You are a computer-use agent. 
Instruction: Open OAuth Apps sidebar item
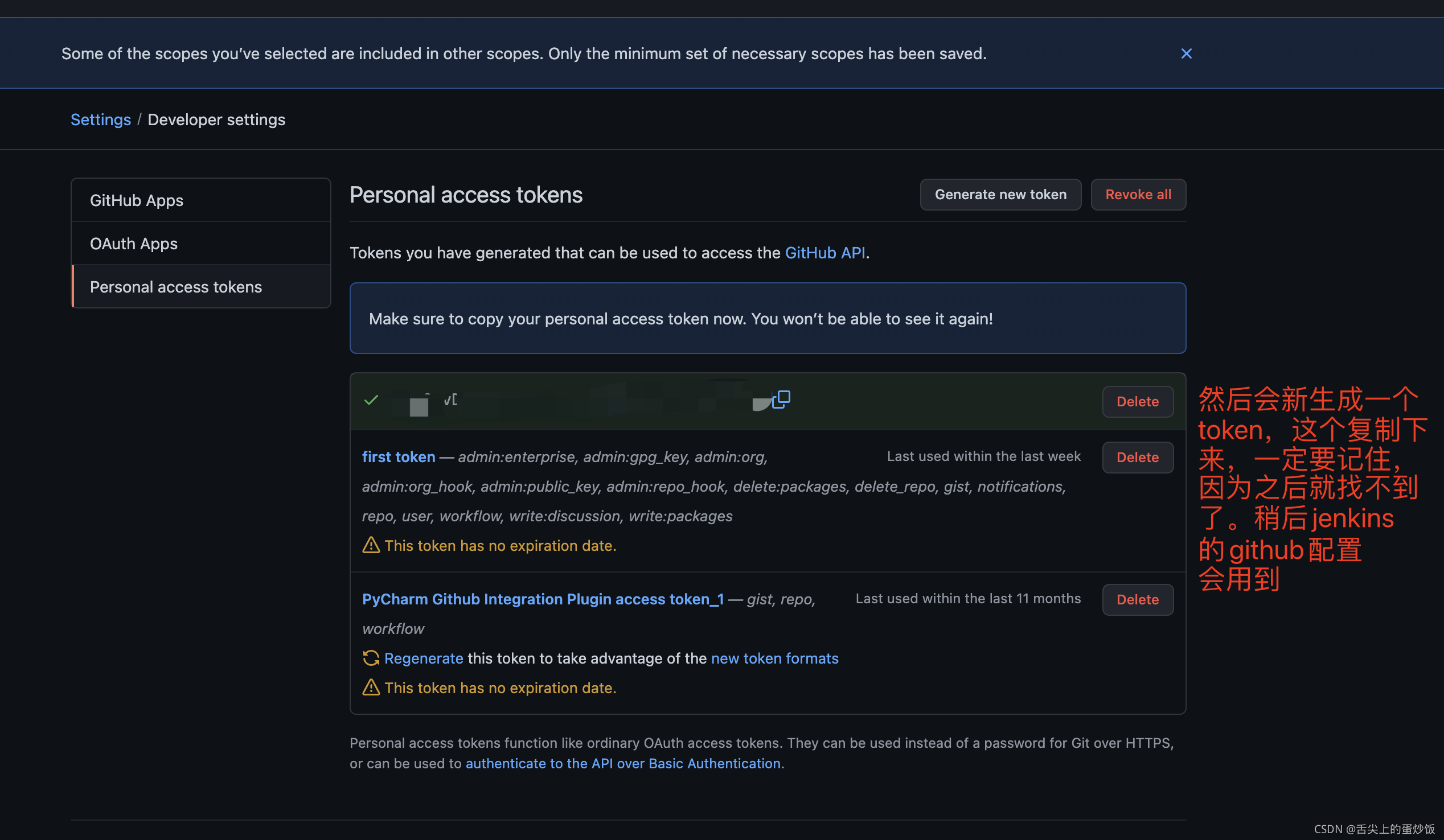[x=133, y=244]
